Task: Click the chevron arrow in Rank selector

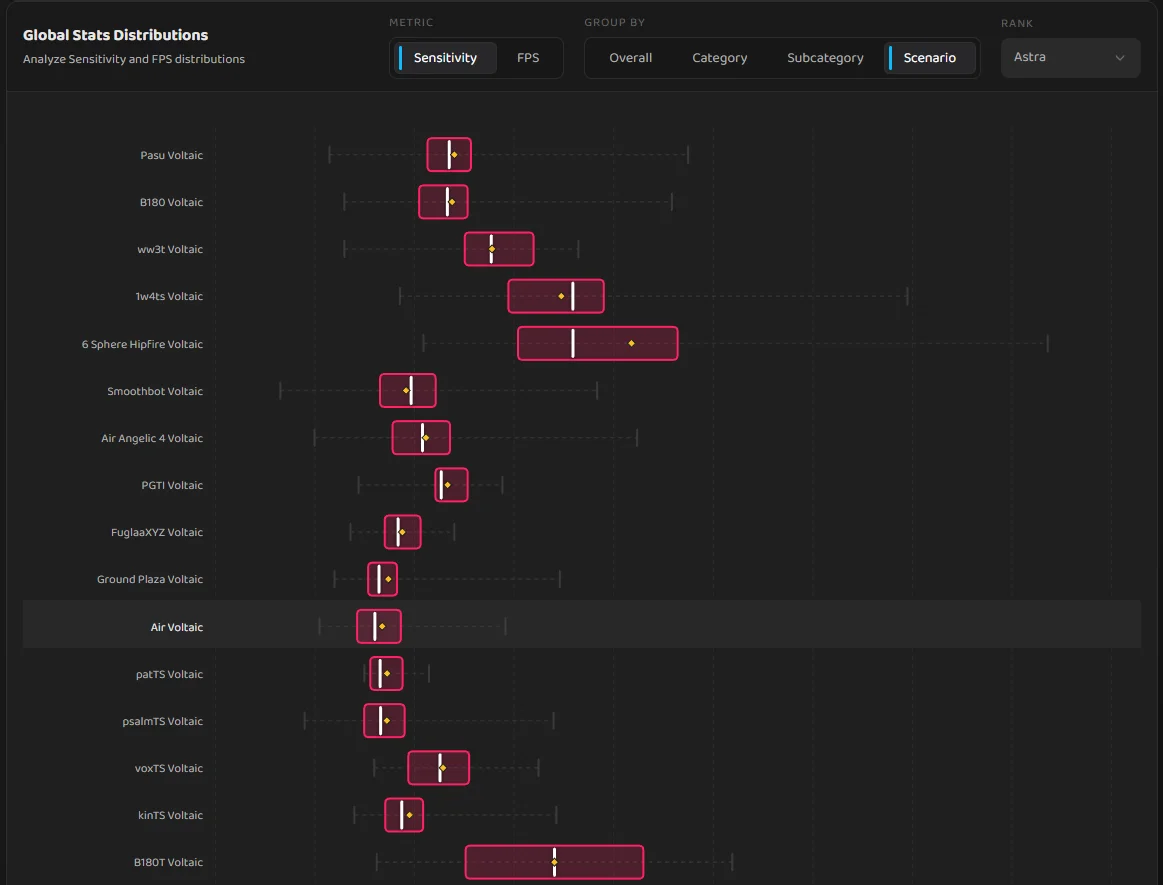Action: coord(1120,58)
